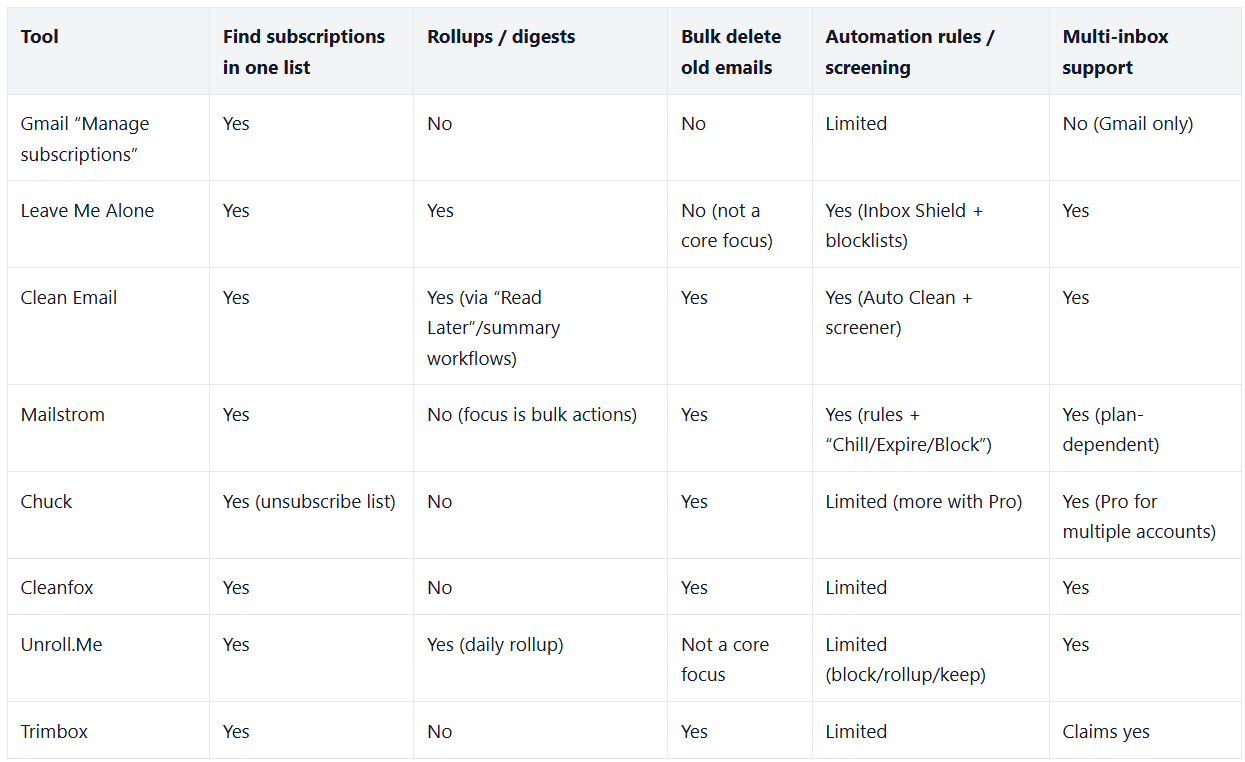Screen dimensions: 1245x762
Task: Click the "Cleanfox" tool name cell
Action: (57, 588)
